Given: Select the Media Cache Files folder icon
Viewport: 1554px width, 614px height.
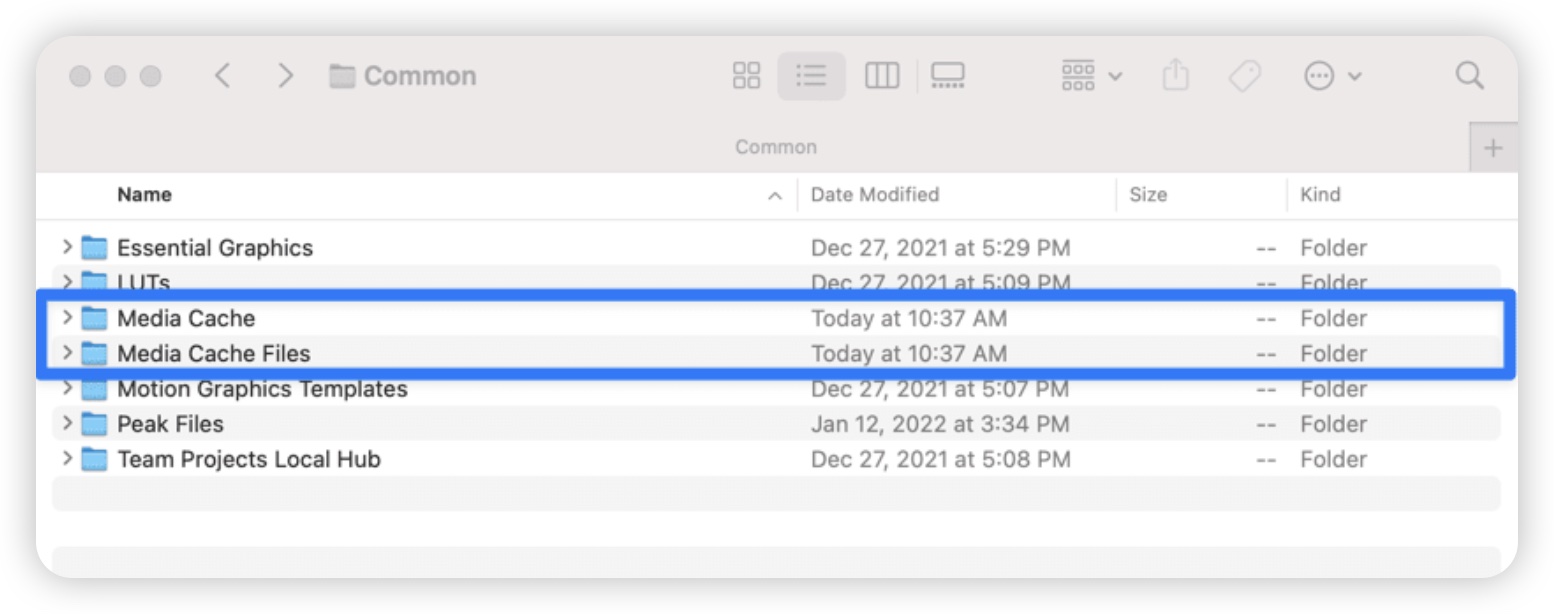Looking at the screenshot, I should point(94,353).
